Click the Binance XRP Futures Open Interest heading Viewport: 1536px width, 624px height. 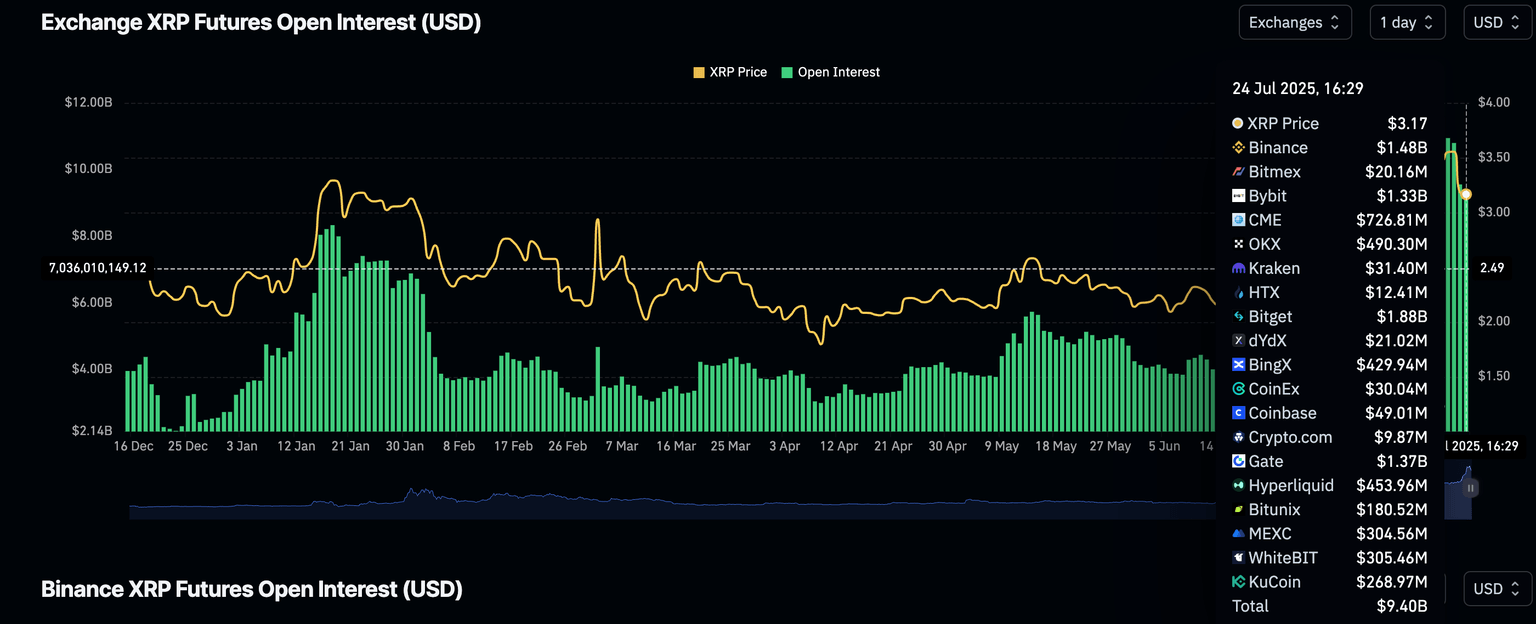(251, 589)
